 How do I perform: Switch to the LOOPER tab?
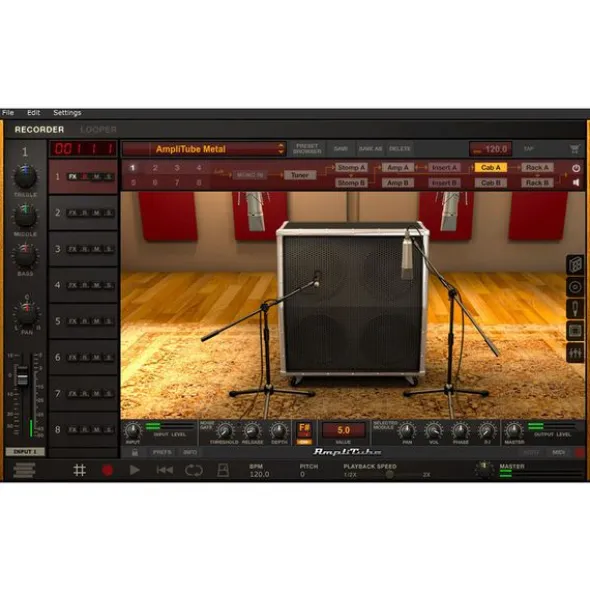[x=98, y=130]
